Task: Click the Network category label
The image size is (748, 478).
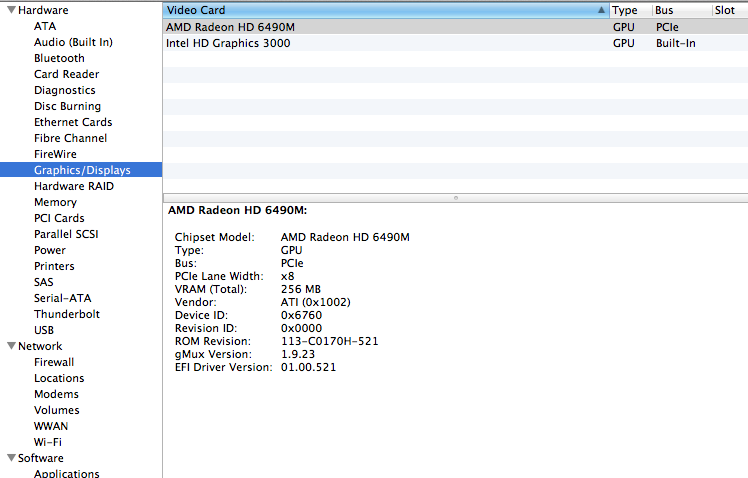Action: pyautogui.click(x=40, y=346)
